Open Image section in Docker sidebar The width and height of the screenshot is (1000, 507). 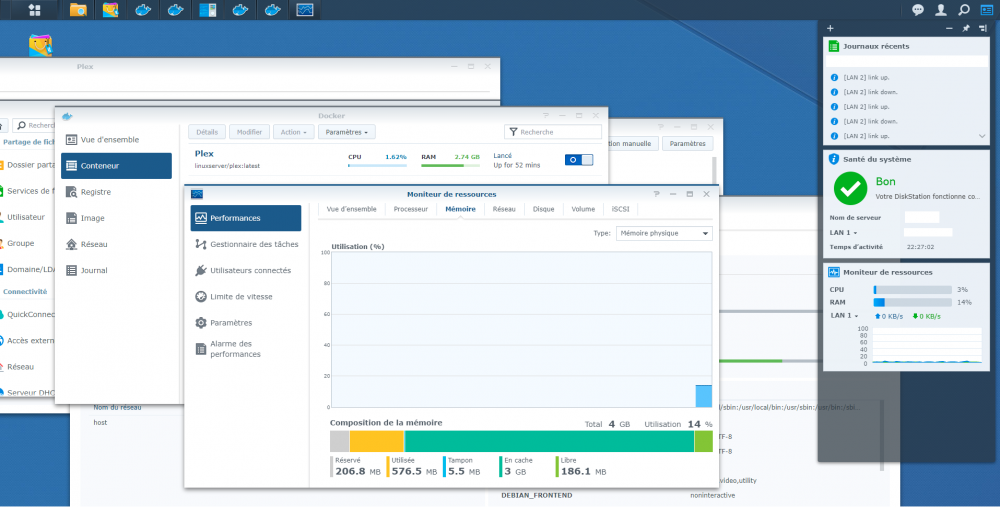[93, 218]
